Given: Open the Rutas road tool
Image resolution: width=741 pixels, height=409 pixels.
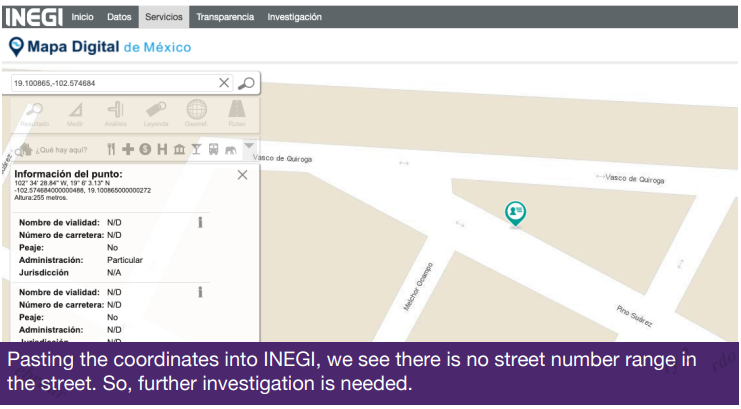Looking at the screenshot, I should [237, 114].
